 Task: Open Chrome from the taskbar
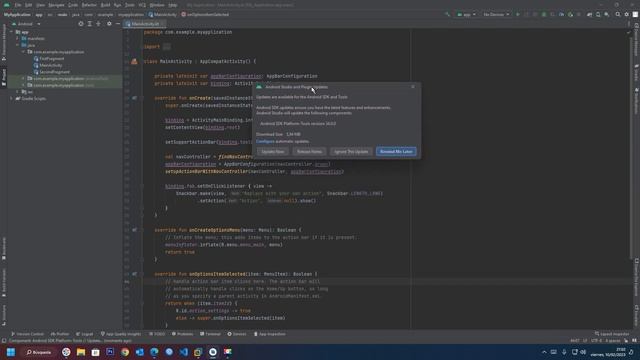125,352
